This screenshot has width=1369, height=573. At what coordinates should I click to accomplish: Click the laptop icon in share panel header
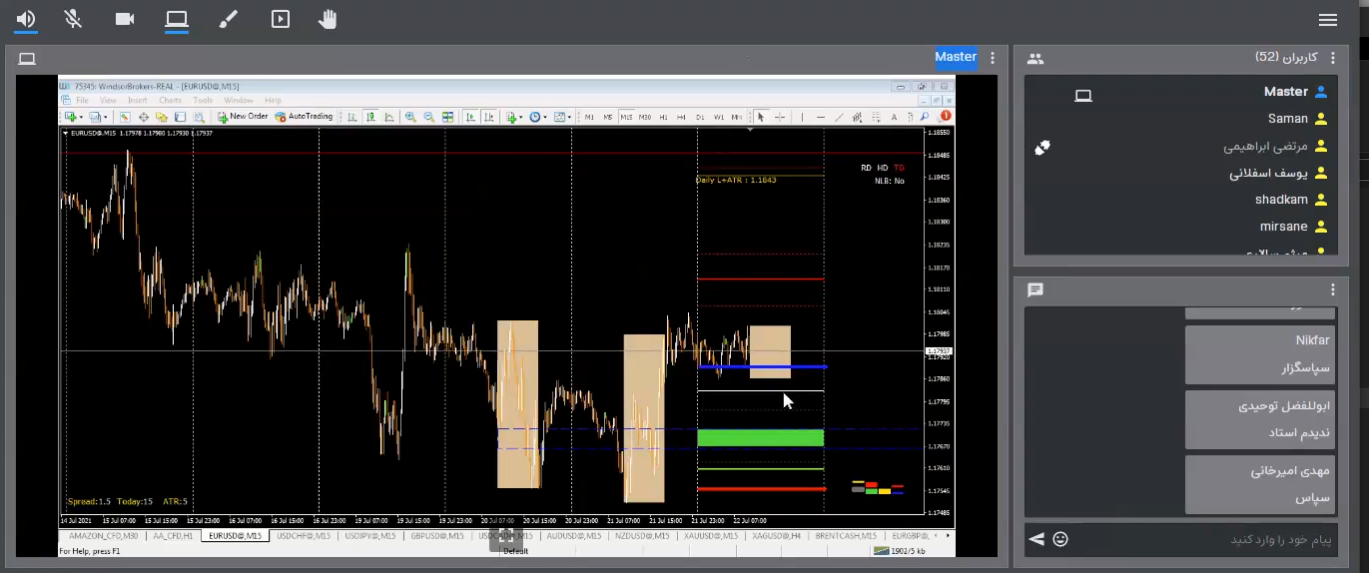[27, 59]
